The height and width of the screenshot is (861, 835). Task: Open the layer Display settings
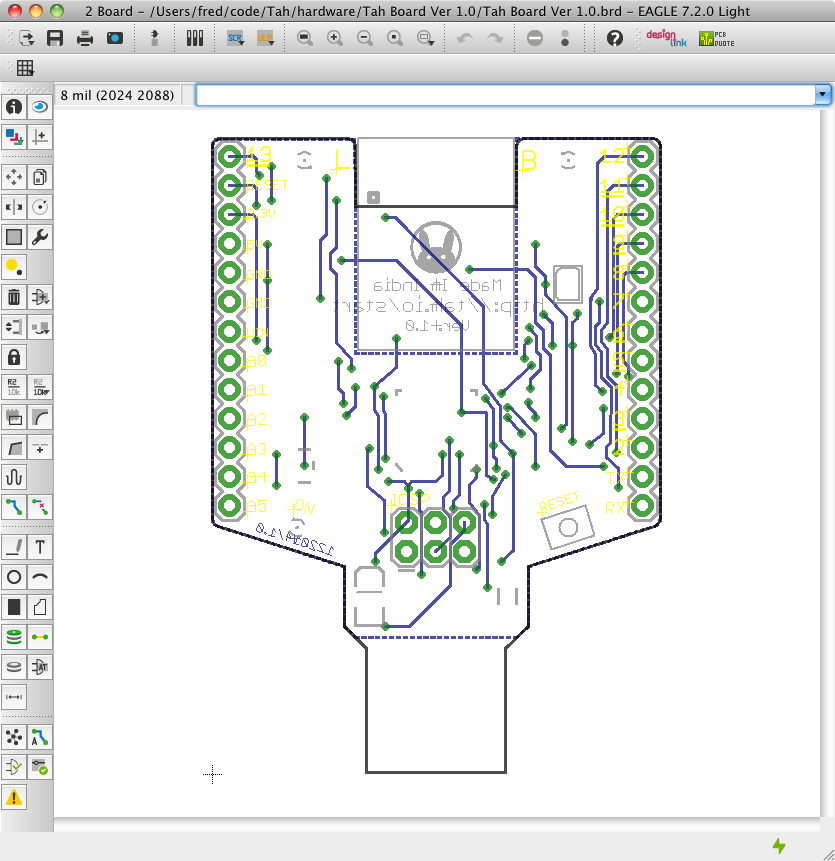(12, 137)
